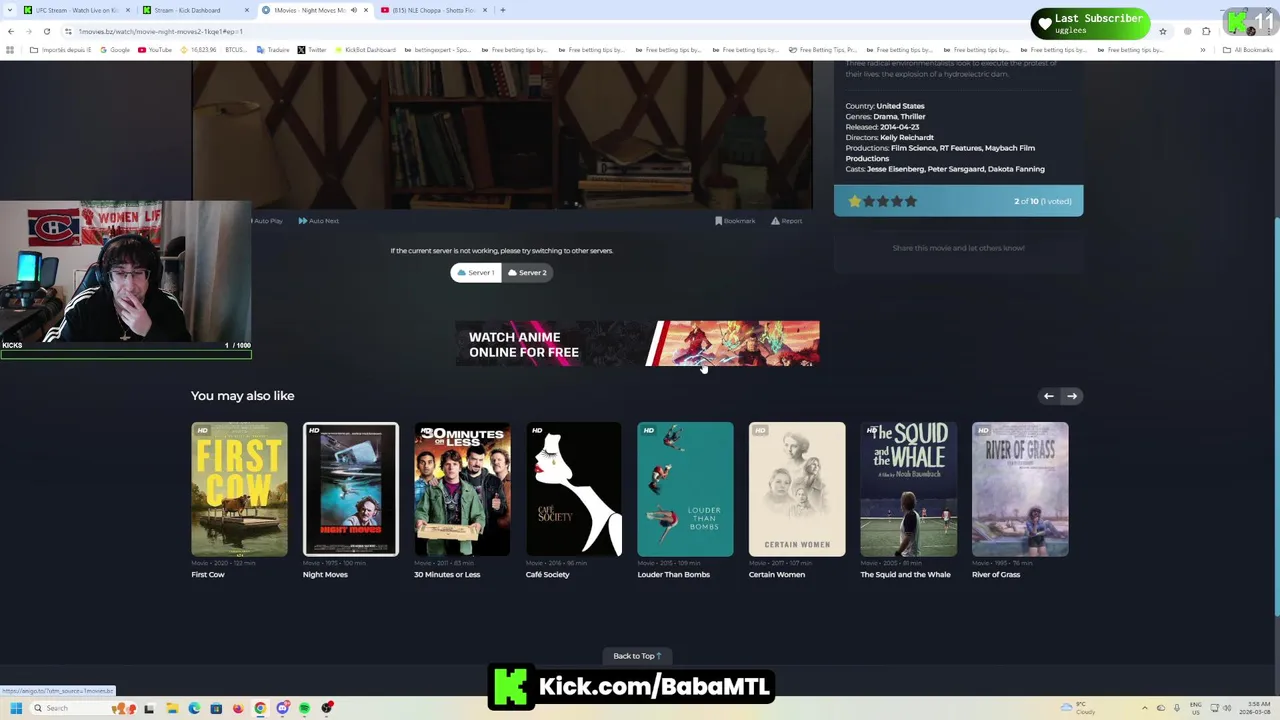Viewport: 1280px width, 720px height.
Task: Open the Certain Women poster
Action: (797, 489)
